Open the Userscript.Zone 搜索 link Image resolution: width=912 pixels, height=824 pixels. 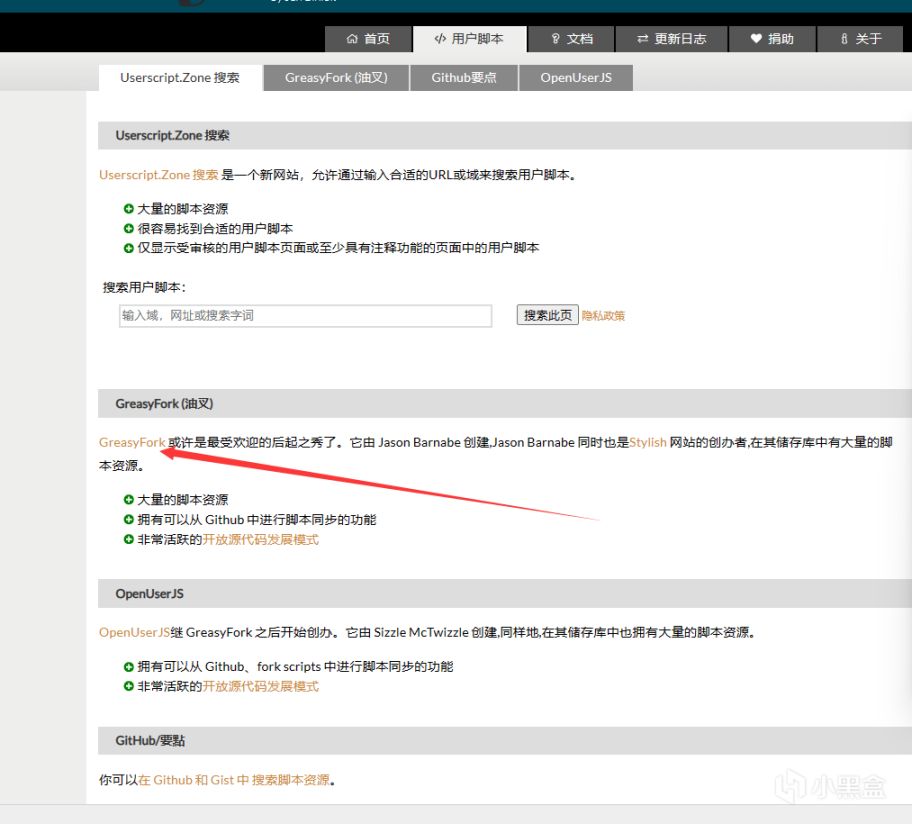tap(158, 175)
